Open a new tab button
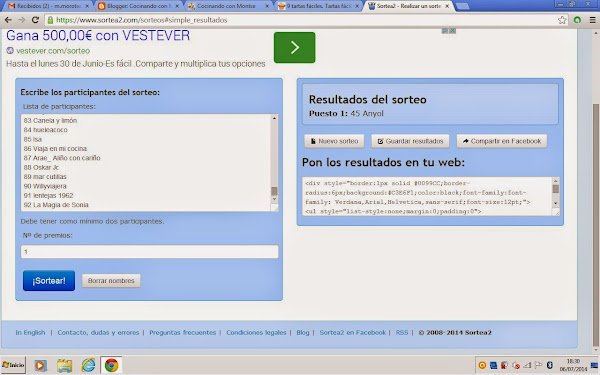 tap(463, 6)
